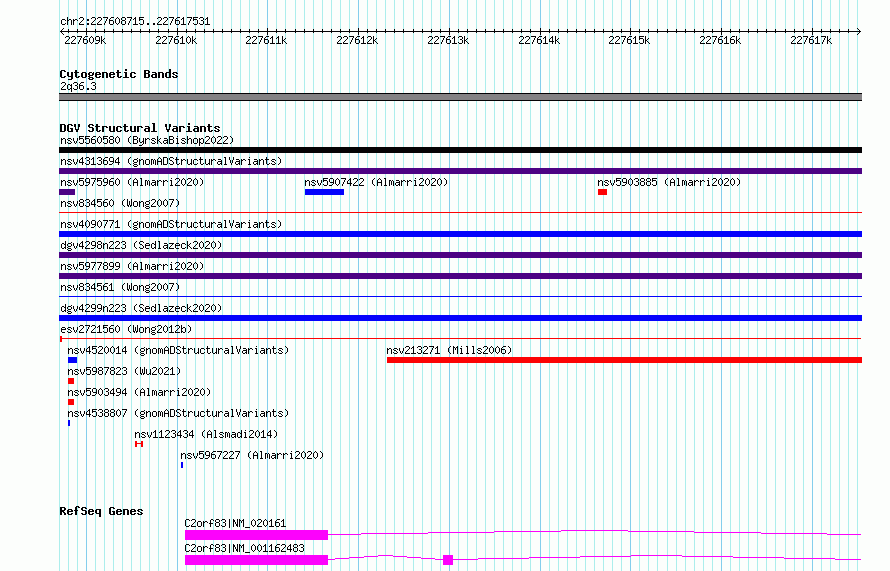Open nsv4090771 (gnomADStructuralVariants) label
Image resolution: width=890 pixels, height=571 pixels.
171,224
